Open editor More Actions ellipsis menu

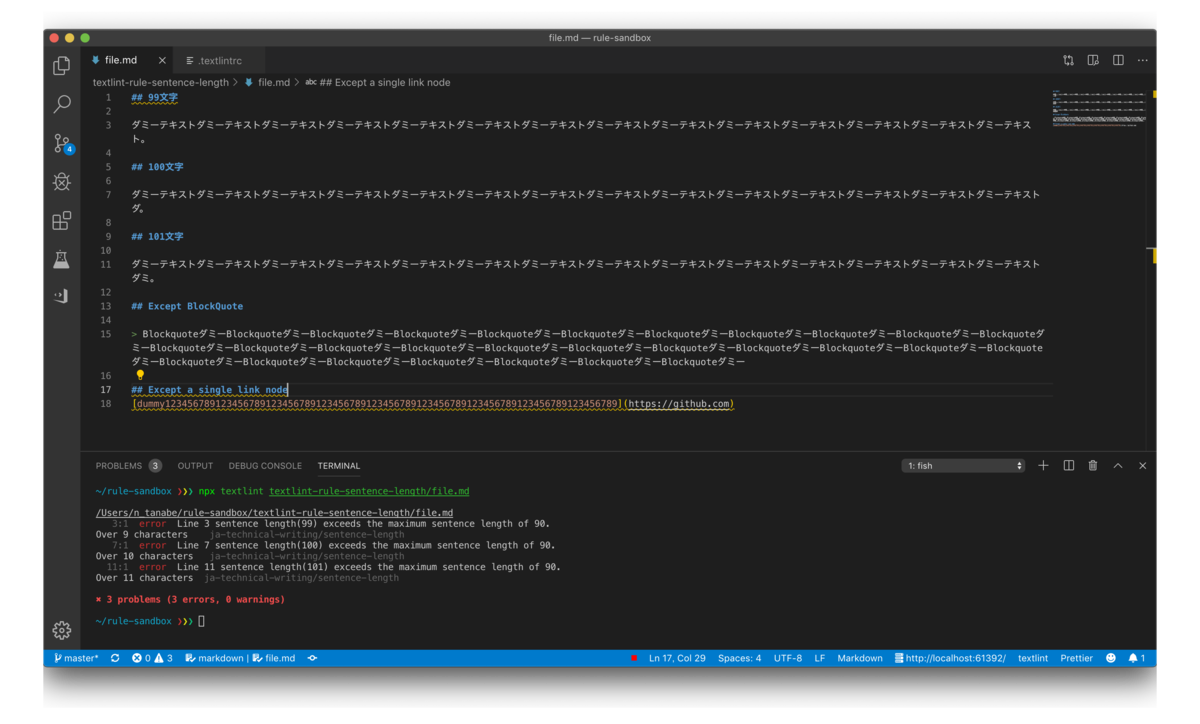tap(1143, 61)
